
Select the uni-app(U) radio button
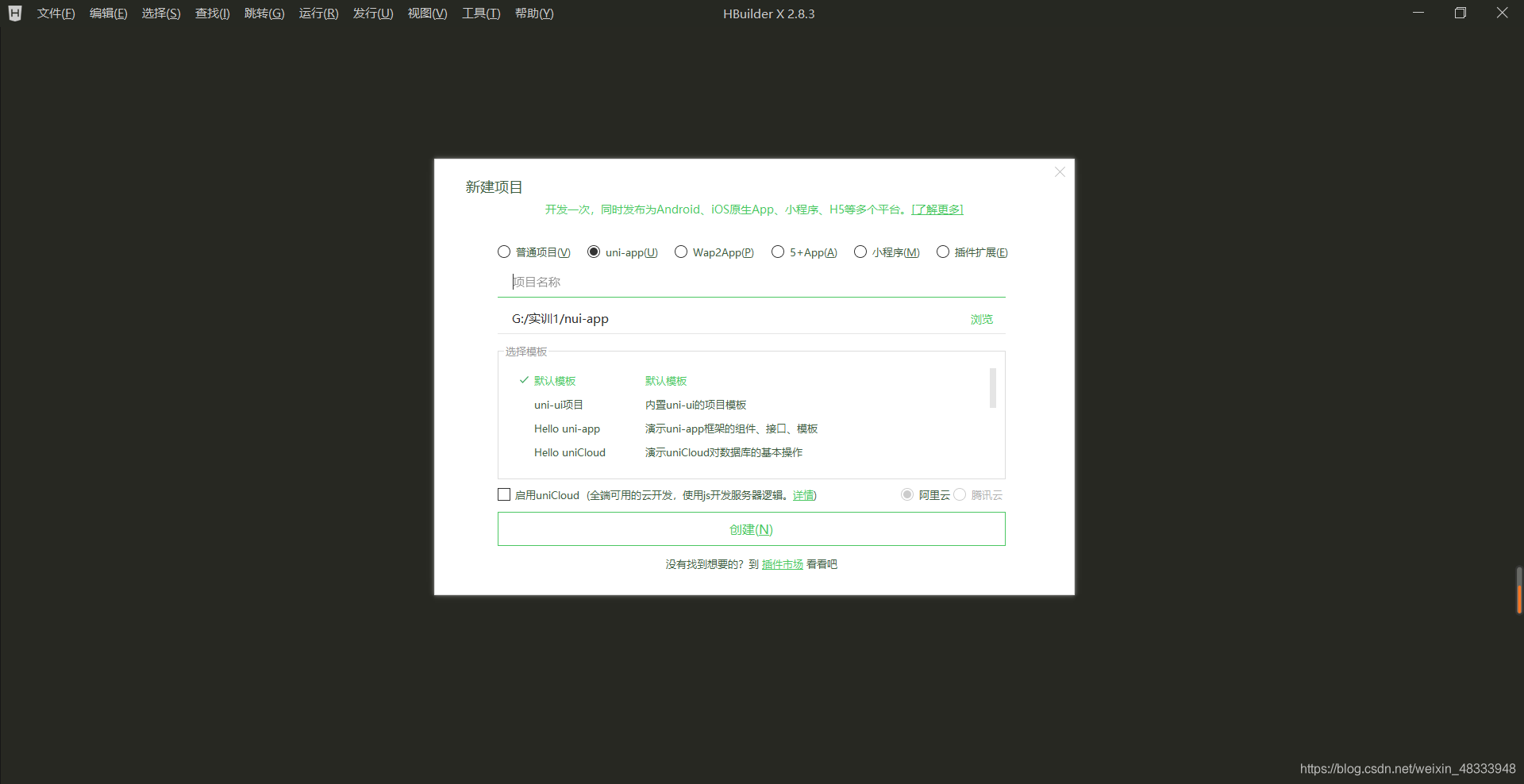pos(594,252)
